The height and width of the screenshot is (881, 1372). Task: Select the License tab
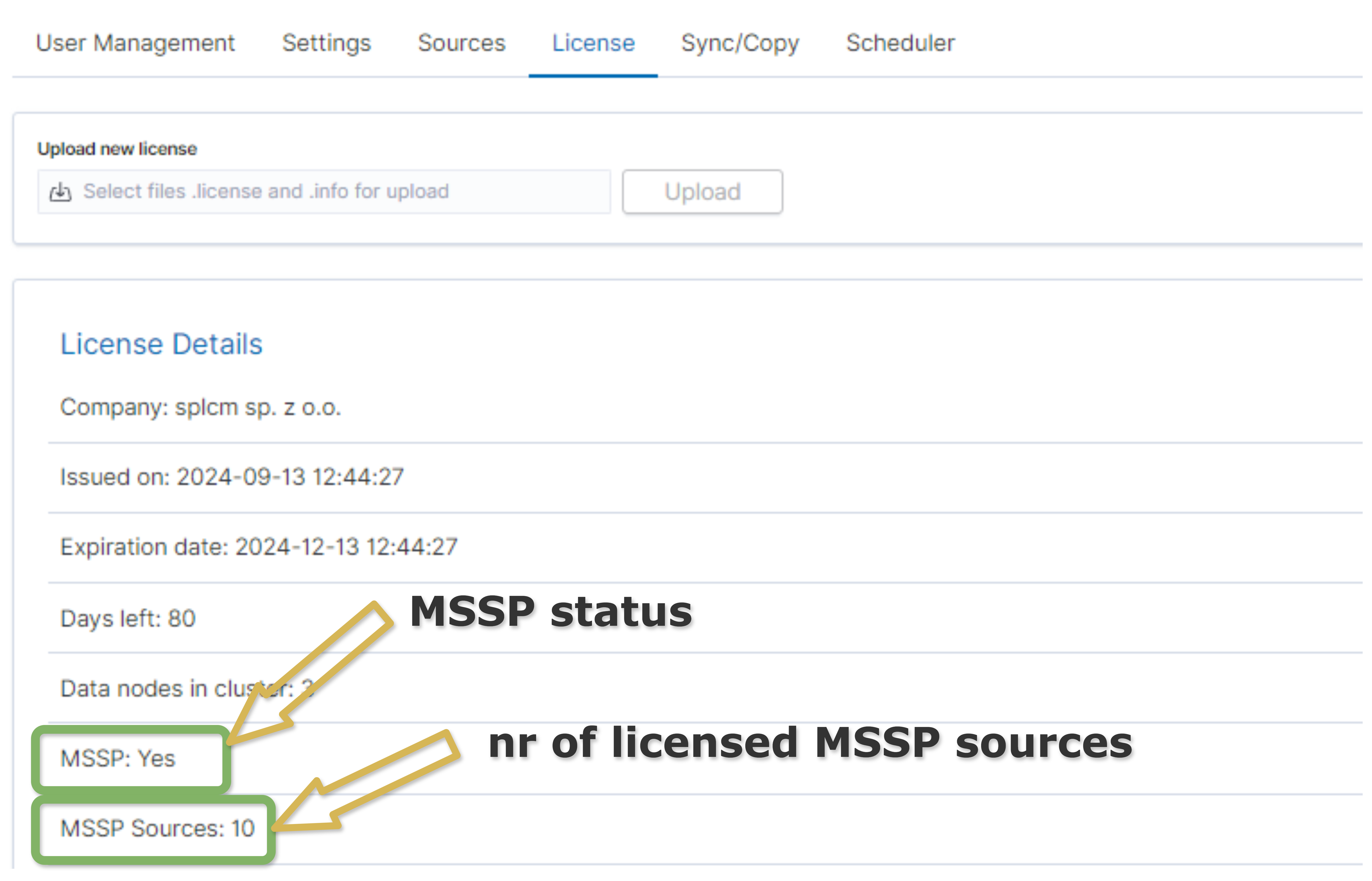coord(592,43)
